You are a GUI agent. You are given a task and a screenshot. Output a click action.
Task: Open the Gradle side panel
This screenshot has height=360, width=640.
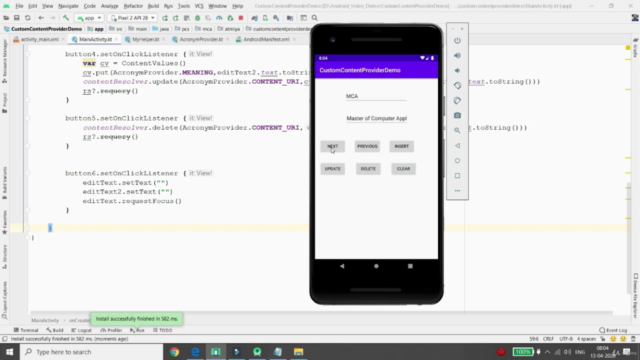[x=636, y=48]
